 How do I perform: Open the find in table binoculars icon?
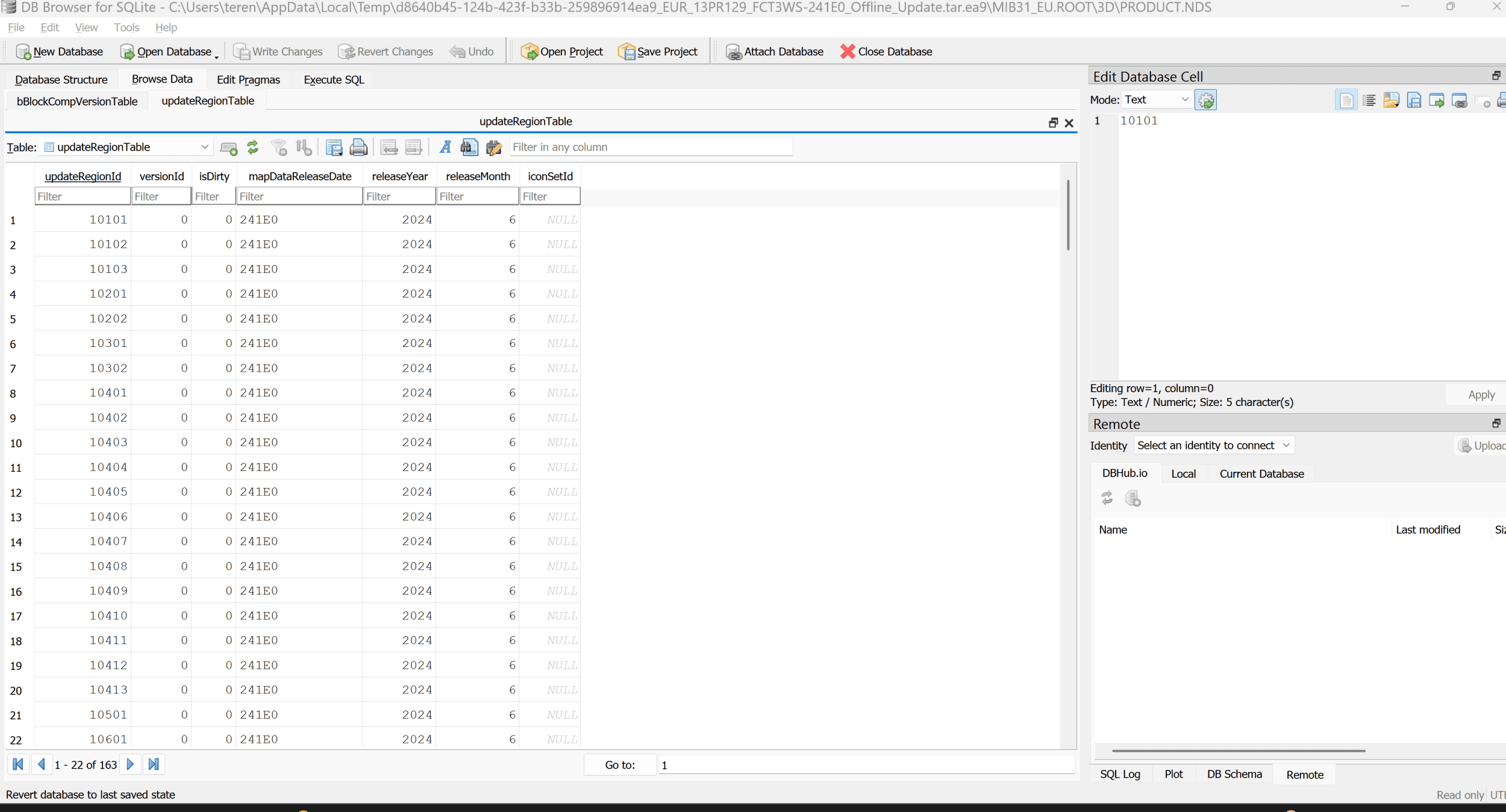tap(469, 147)
